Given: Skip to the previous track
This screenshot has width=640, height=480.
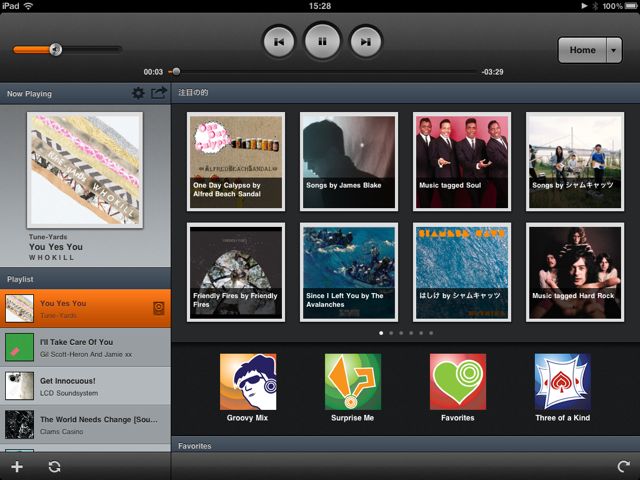Looking at the screenshot, I should [279, 42].
